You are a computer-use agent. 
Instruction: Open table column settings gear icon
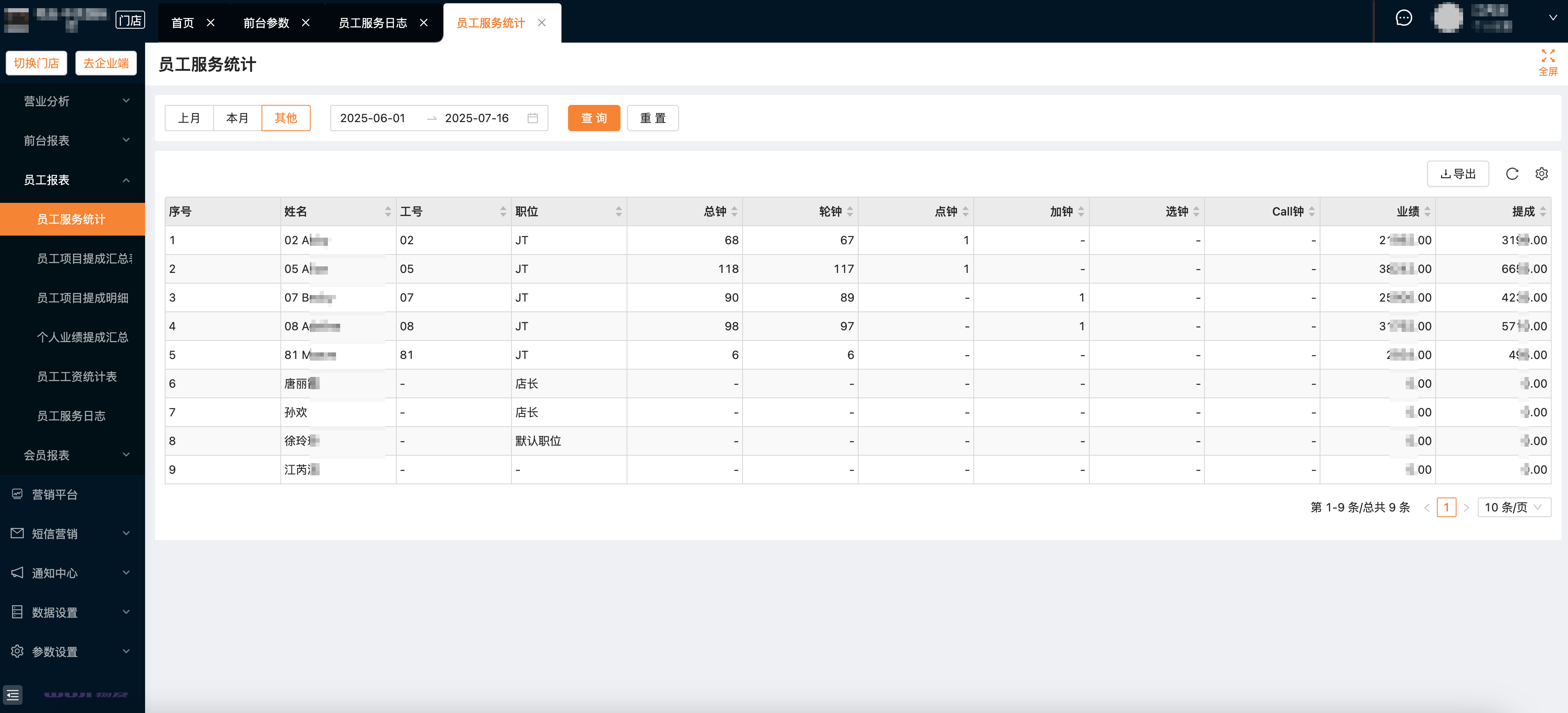coord(1541,174)
